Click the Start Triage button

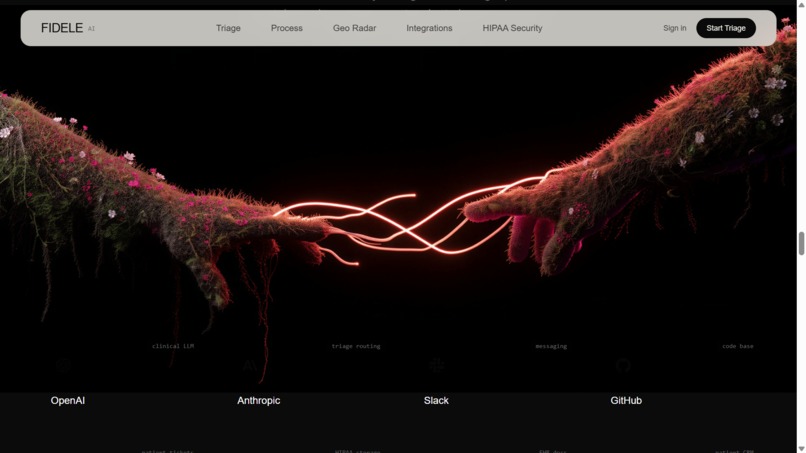point(726,28)
